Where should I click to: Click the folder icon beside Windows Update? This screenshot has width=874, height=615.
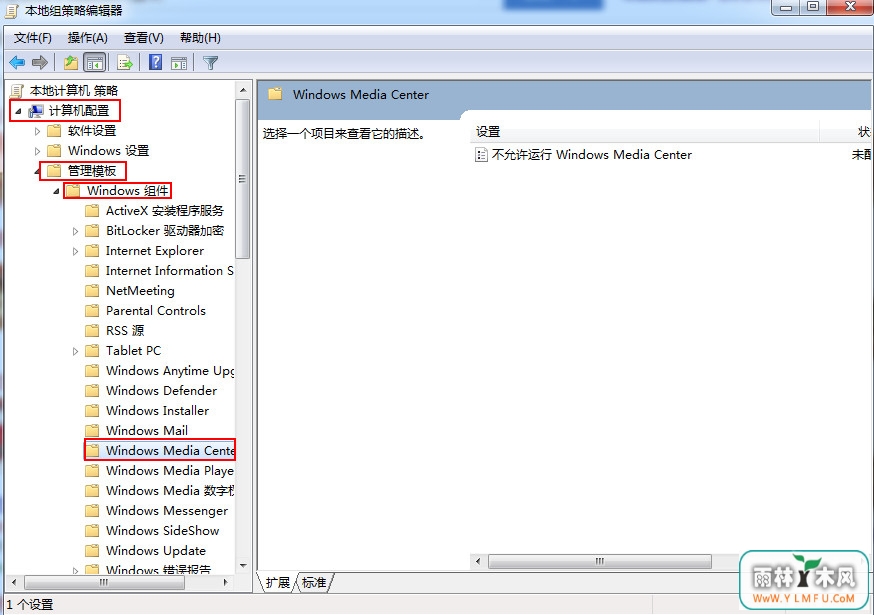coord(92,551)
